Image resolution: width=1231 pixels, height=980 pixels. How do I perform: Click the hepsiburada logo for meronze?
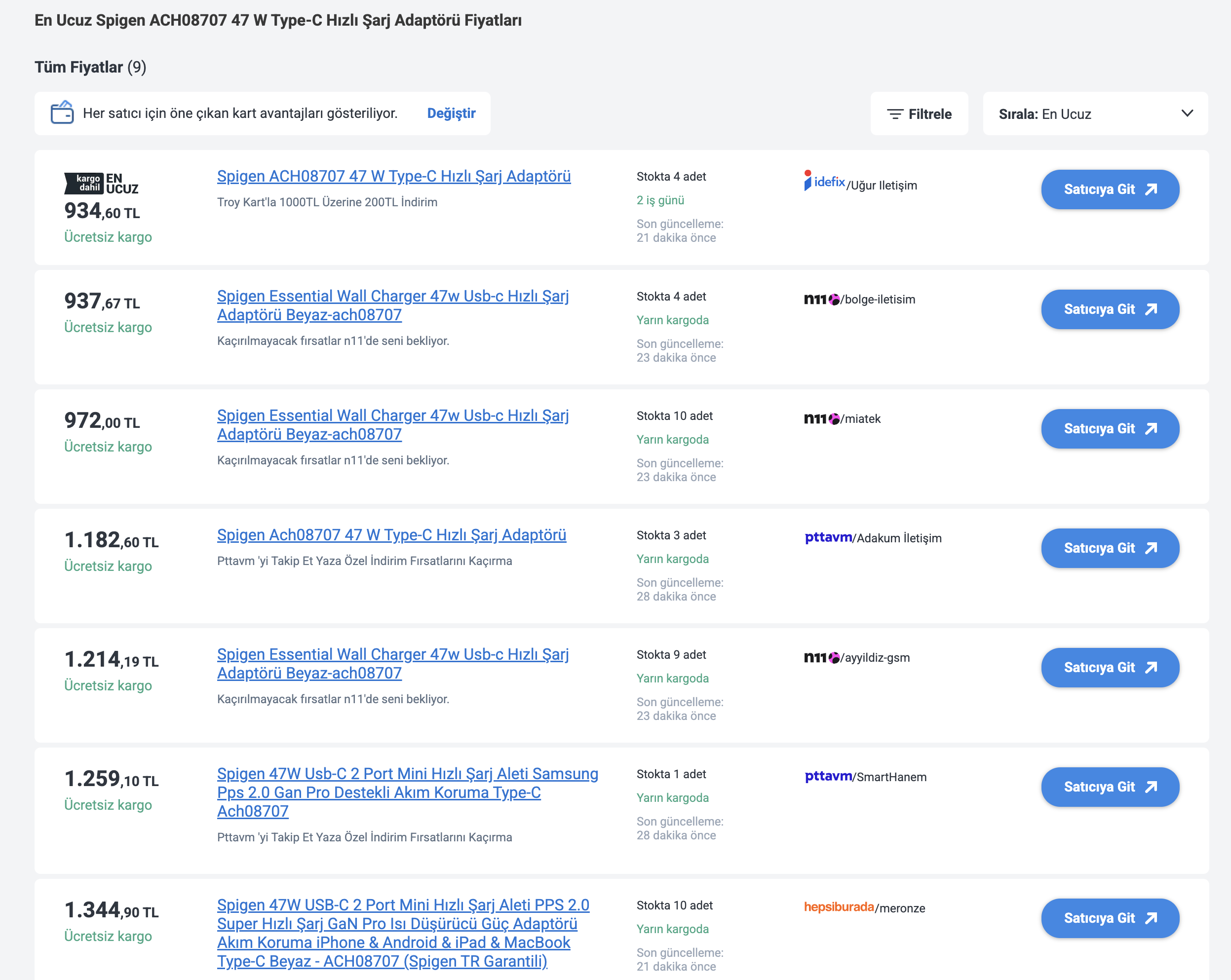point(839,907)
